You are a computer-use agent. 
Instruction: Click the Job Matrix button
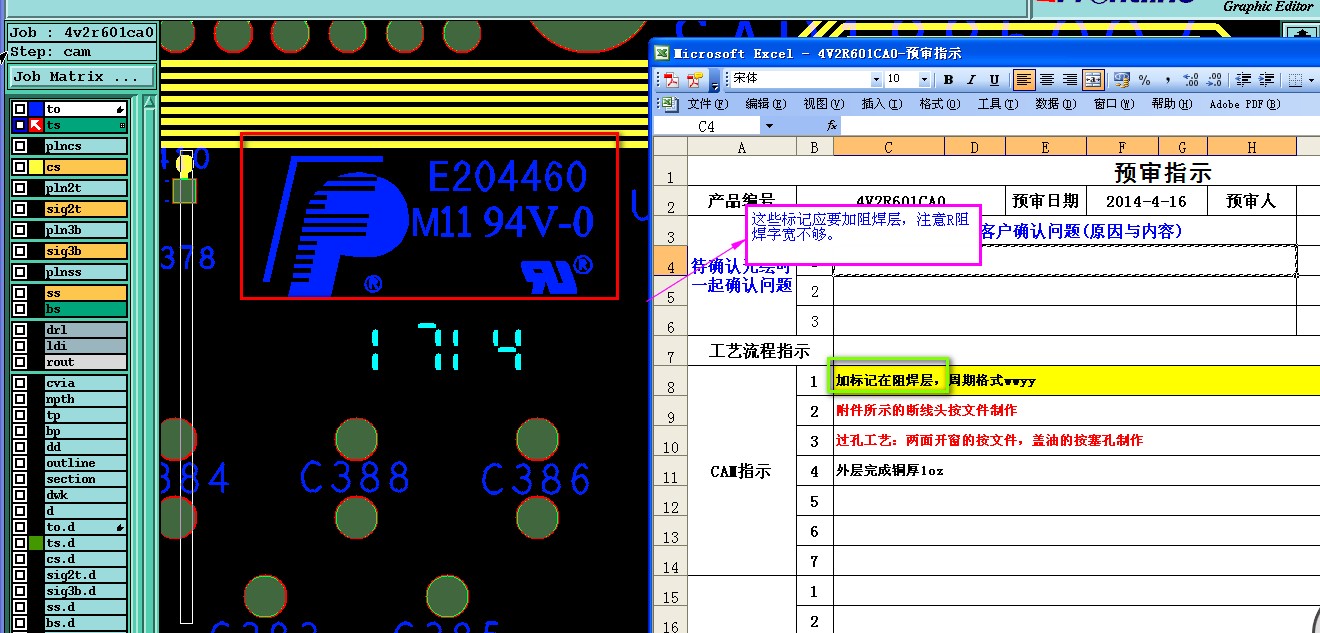pyautogui.click(x=83, y=77)
